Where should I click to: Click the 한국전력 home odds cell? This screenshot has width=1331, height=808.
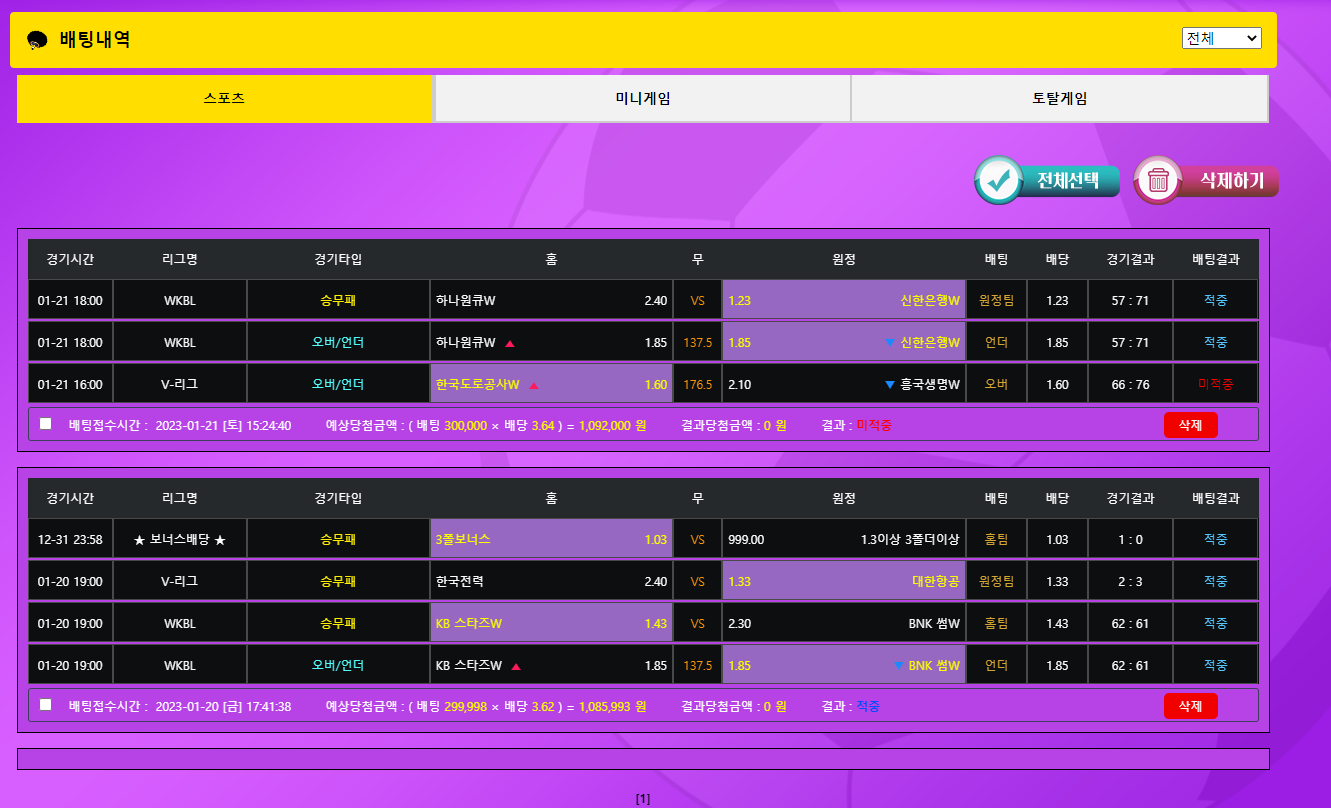click(x=550, y=581)
